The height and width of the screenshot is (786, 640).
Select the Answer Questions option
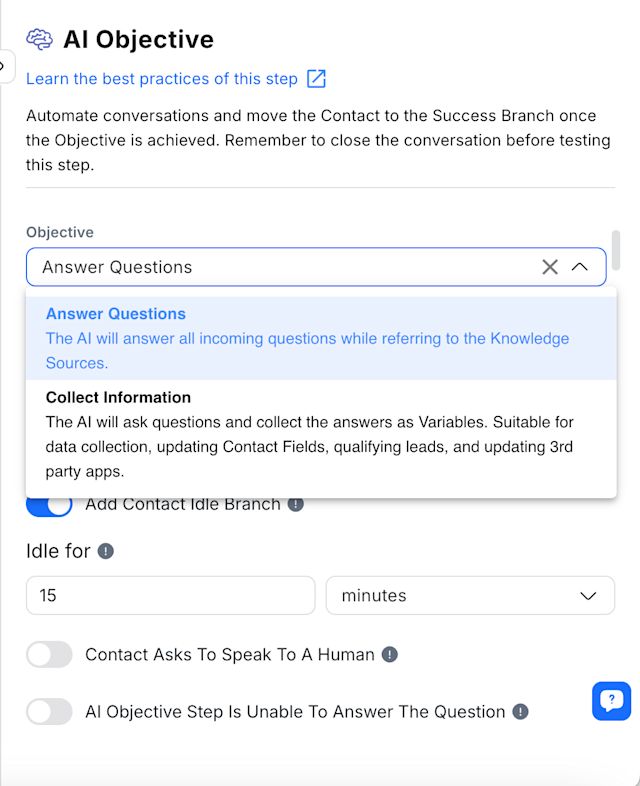(x=321, y=338)
